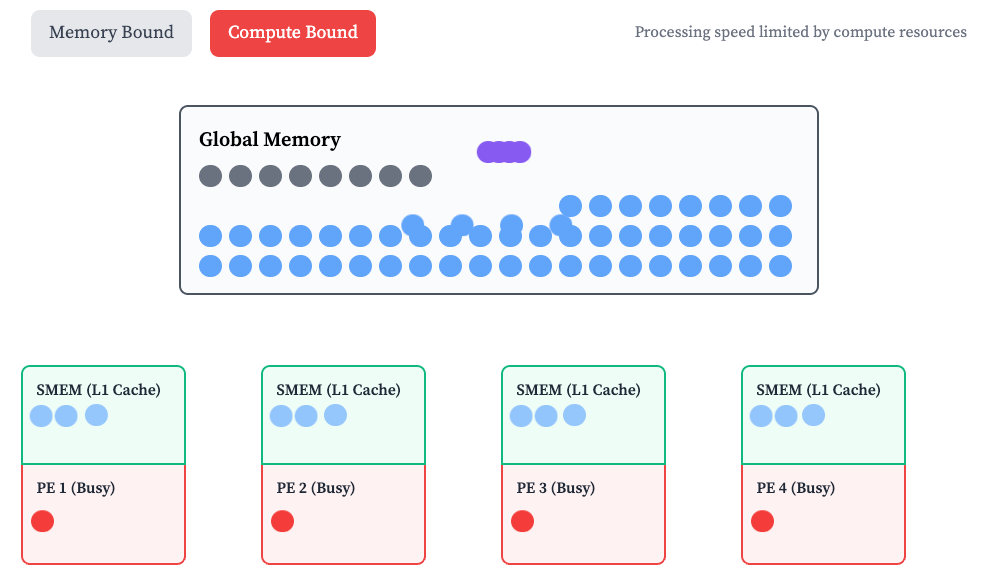991x579 pixels.
Task: Select the purple data cluster in Global Memory
Action: tap(503, 151)
